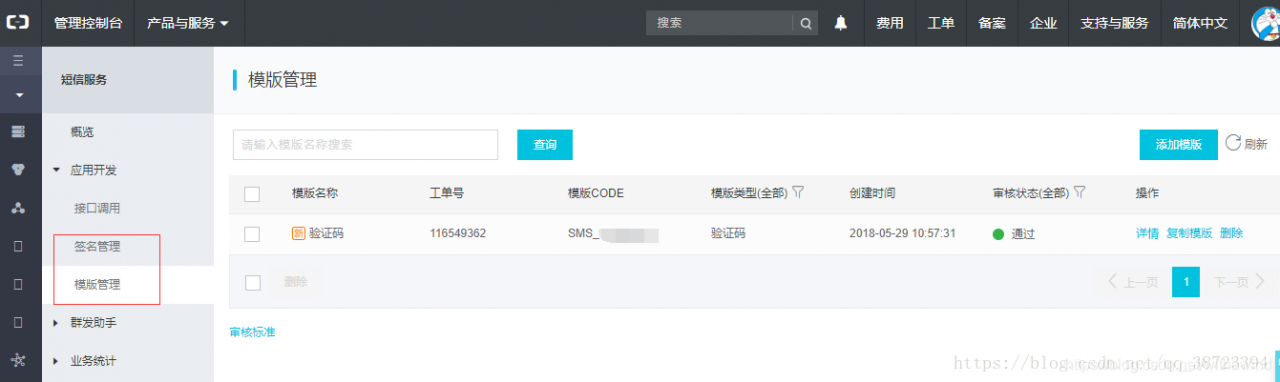Screen dimensions: 1280x382
Task: Focus the template name search field
Action: pos(366,144)
